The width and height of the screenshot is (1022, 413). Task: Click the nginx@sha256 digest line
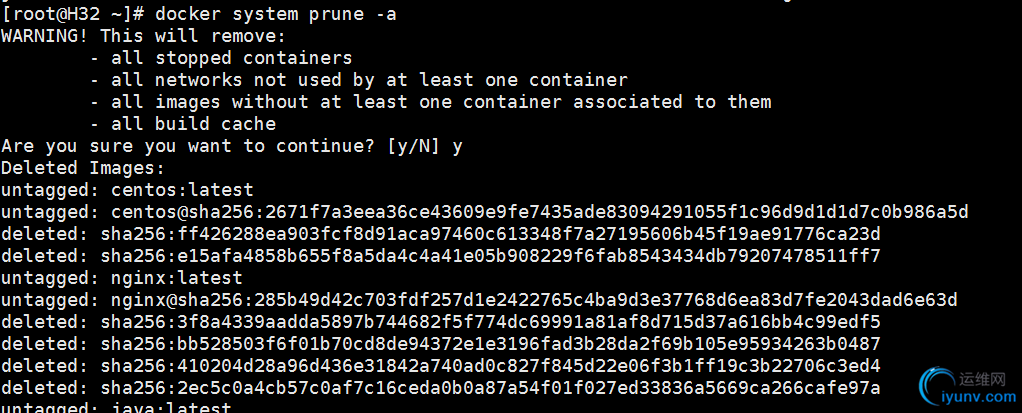point(479,300)
